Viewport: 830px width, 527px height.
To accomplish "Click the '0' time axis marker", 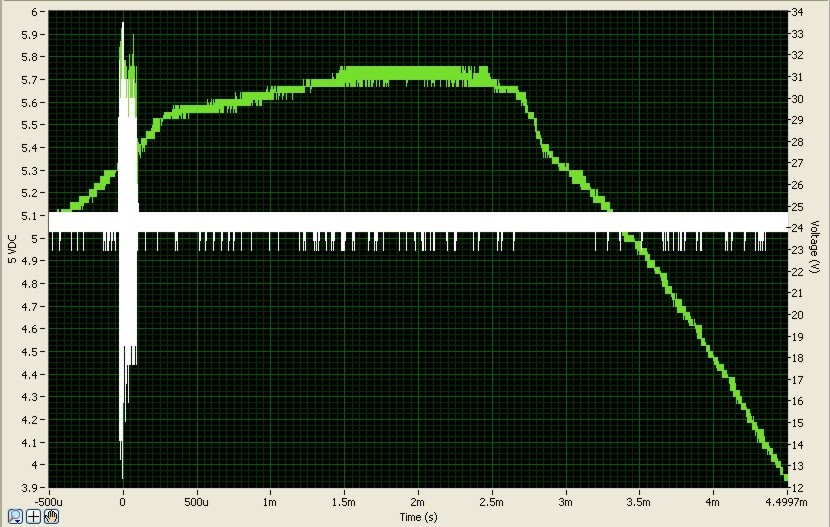I will click(123, 502).
